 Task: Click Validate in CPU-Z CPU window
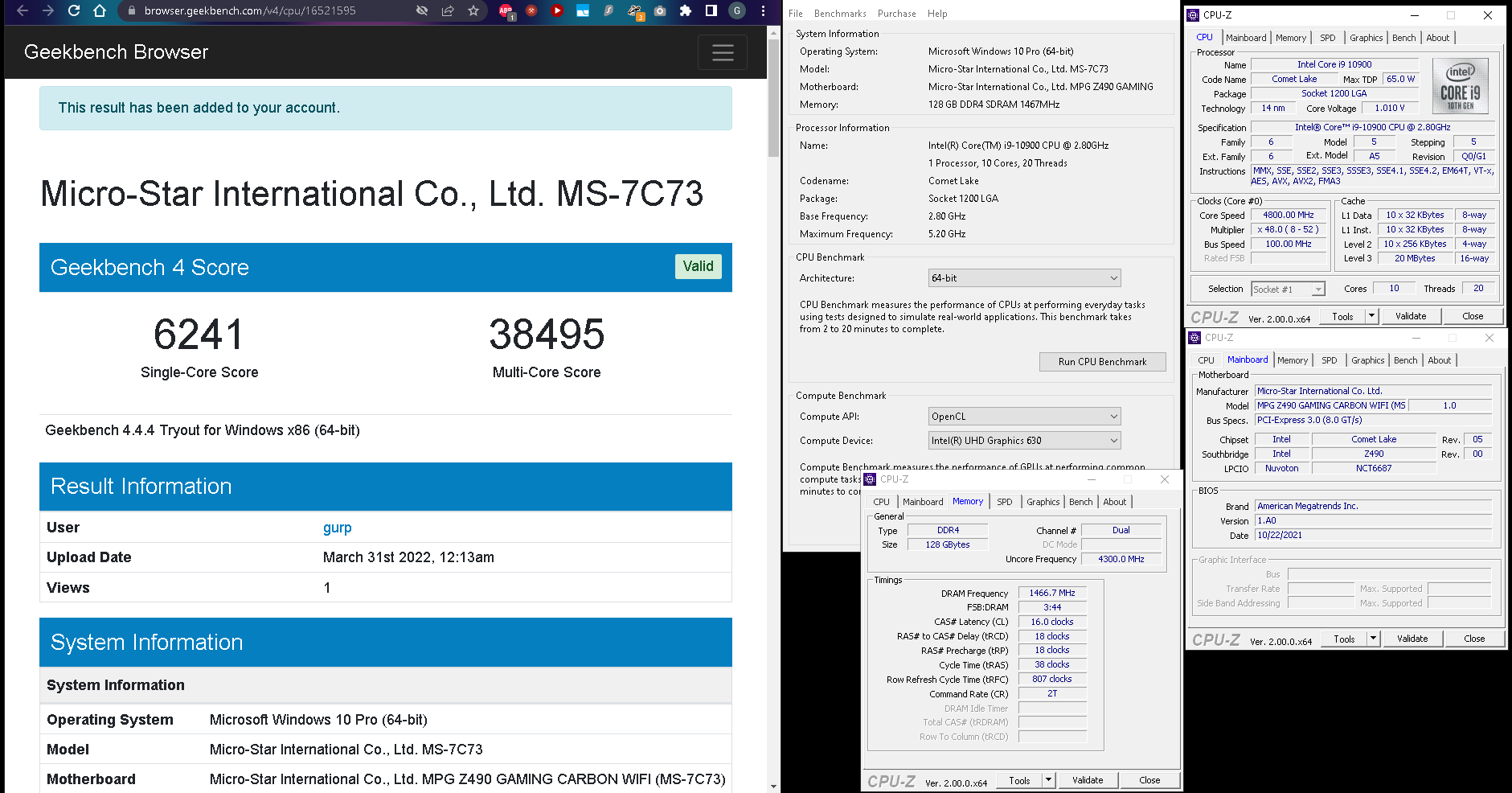[1411, 316]
